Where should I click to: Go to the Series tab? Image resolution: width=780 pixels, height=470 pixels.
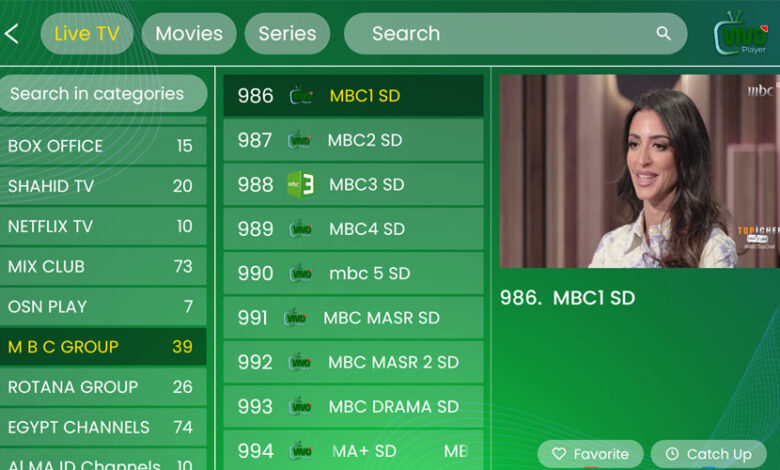pos(287,34)
